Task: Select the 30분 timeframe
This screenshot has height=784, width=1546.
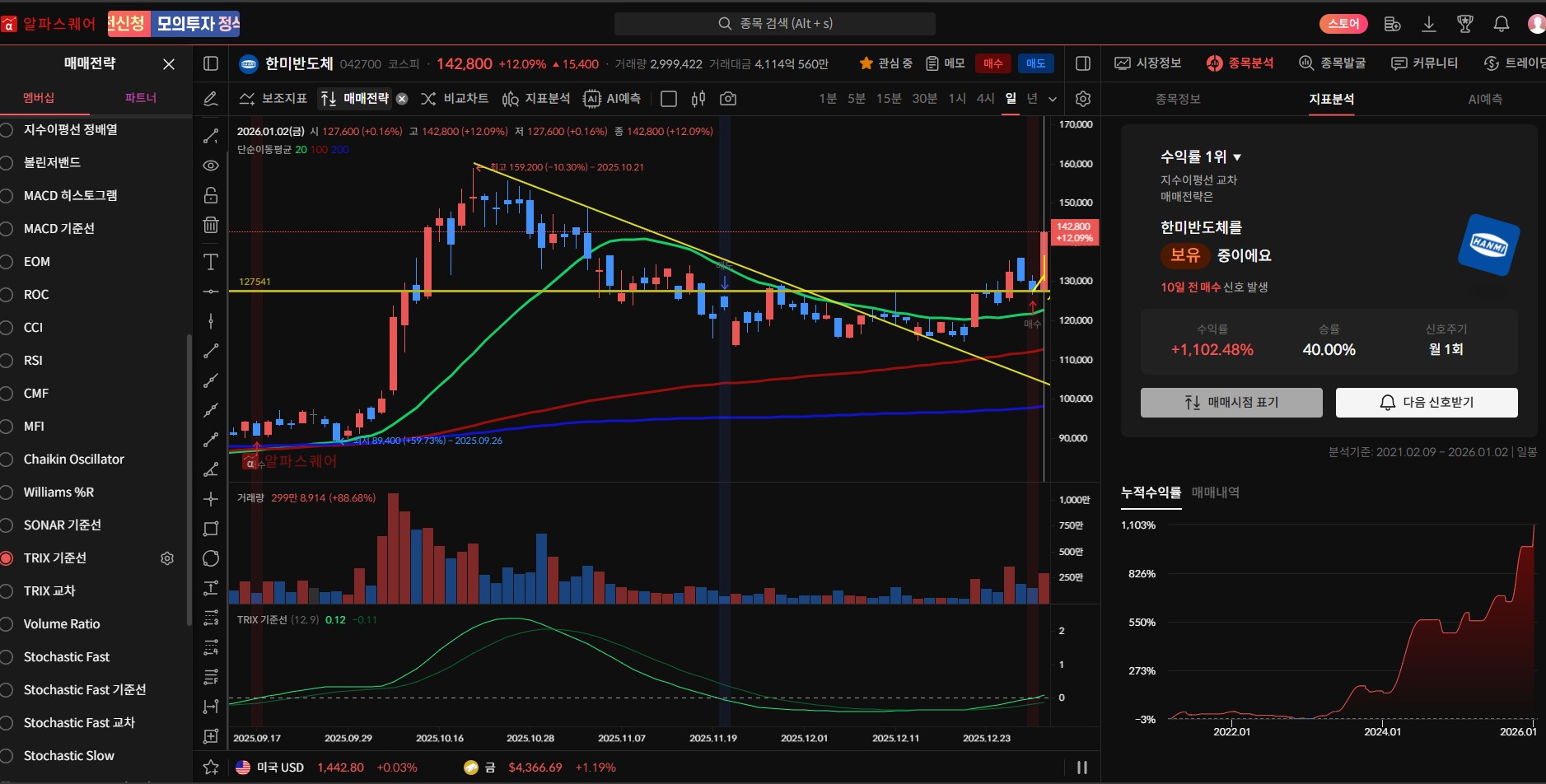Action: [x=924, y=99]
